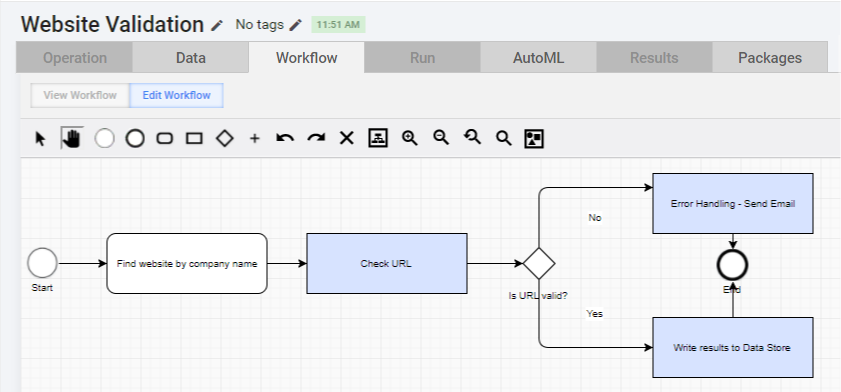This screenshot has height=392, width=841.
Task: Select the 'Find website by company name' node
Action: pyautogui.click(x=187, y=263)
